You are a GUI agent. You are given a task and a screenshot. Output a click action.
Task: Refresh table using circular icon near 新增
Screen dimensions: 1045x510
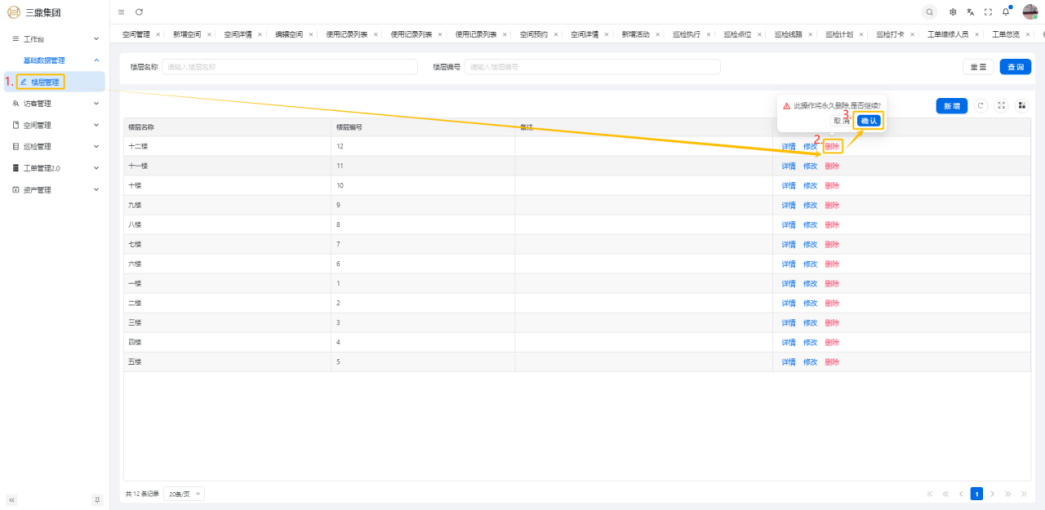981,106
